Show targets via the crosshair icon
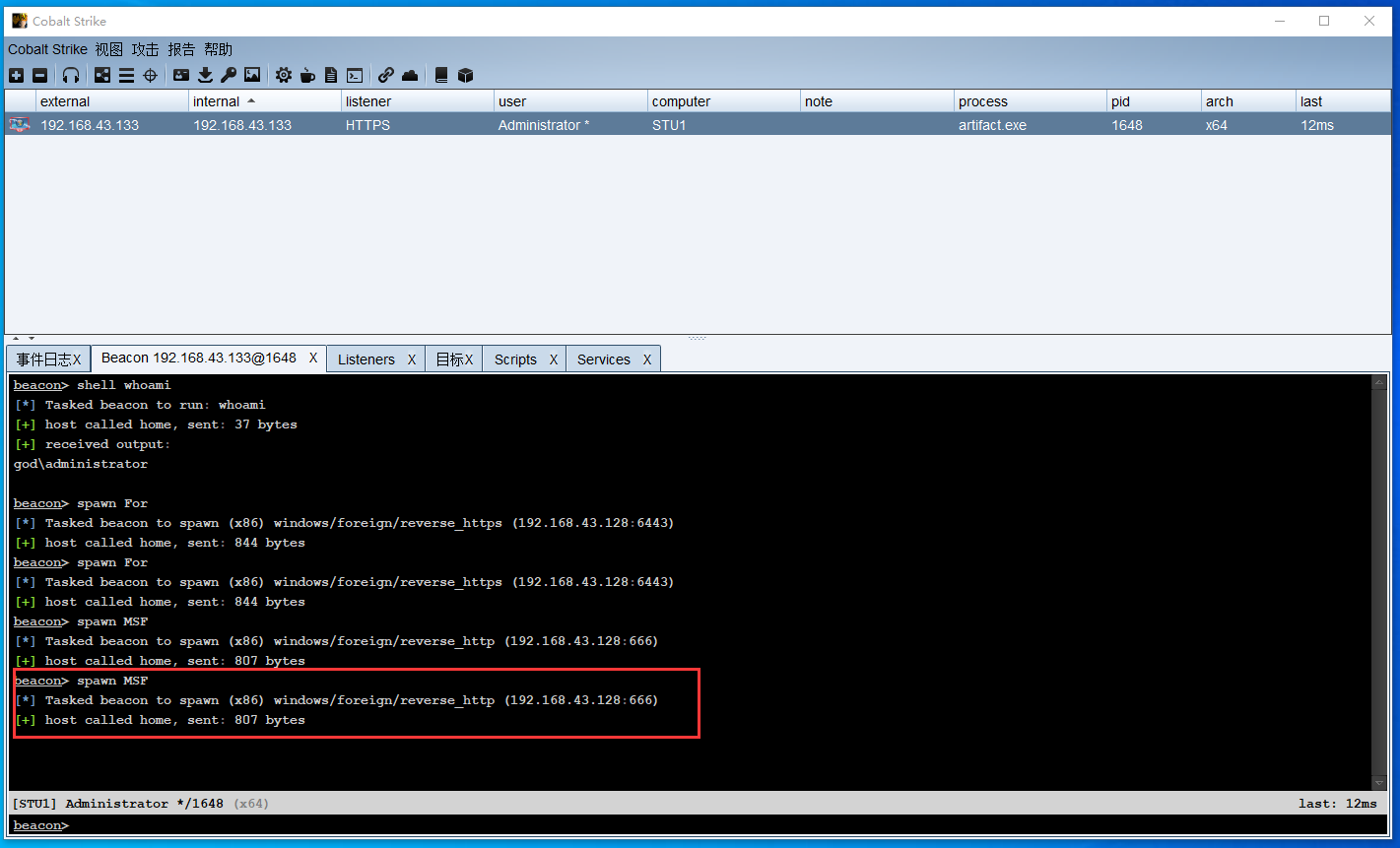This screenshot has height=848, width=1400. click(x=150, y=75)
